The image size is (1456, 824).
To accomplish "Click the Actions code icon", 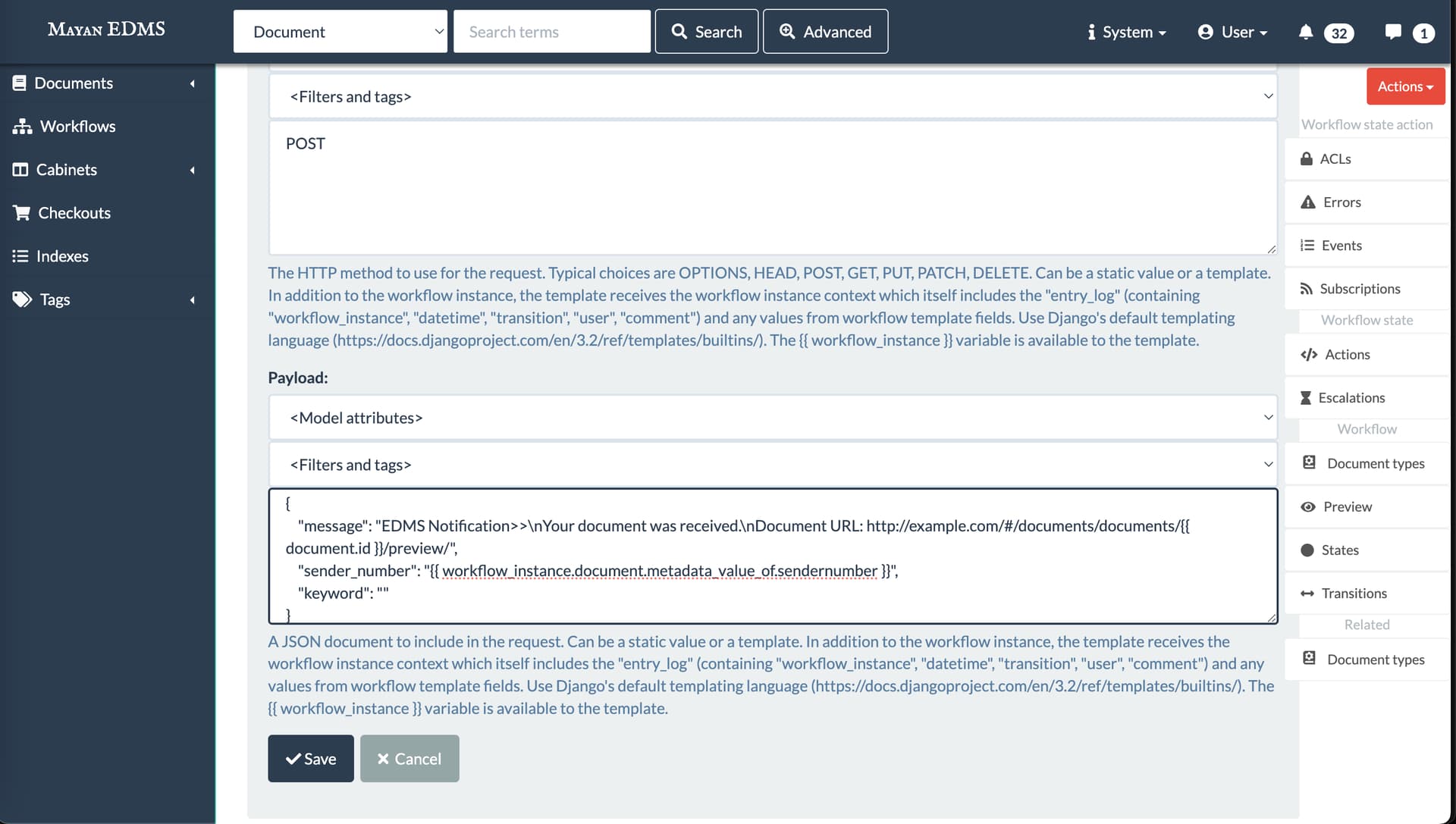I will [1309, 355].
